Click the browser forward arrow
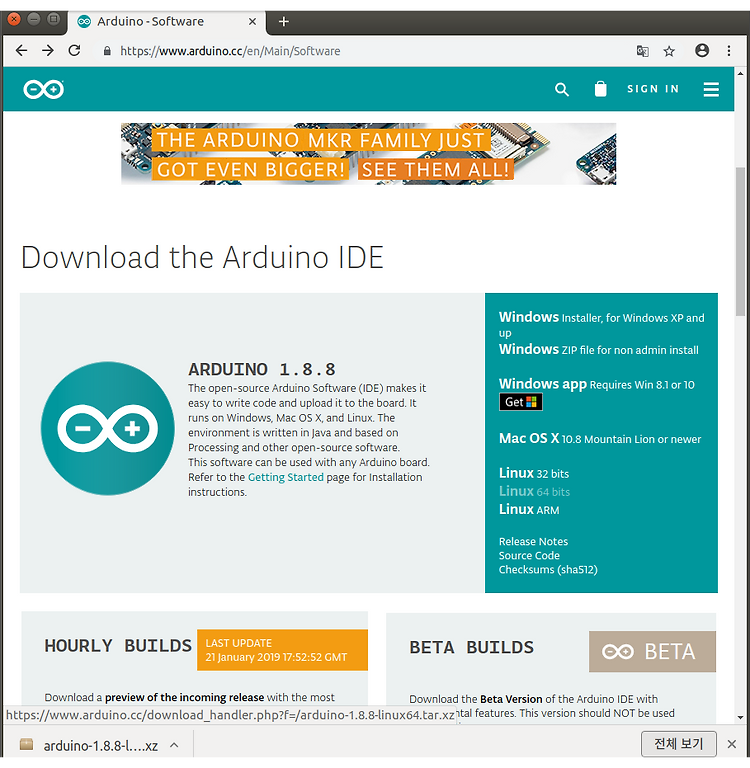This screenshot has height=768, width=750. pyautogui.click(x=48, y=50)
